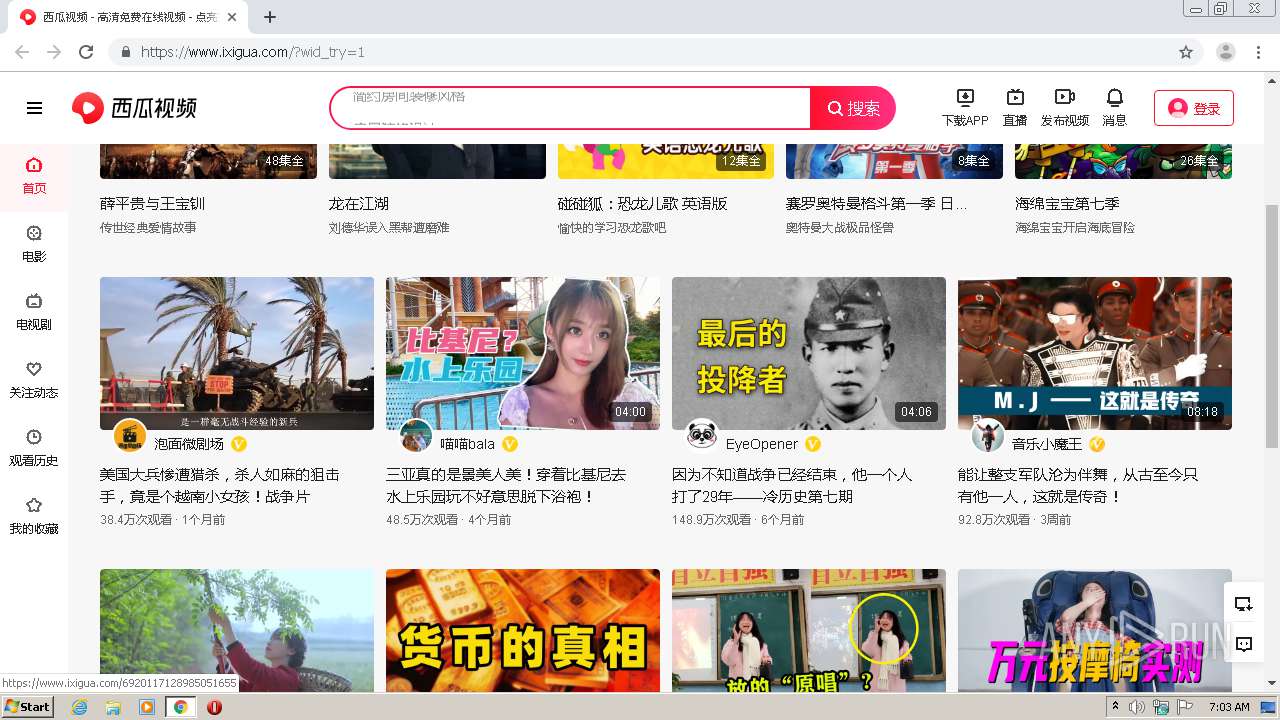Play the M.J 这就是传奇 video thumbnail

coord(1095,353)
